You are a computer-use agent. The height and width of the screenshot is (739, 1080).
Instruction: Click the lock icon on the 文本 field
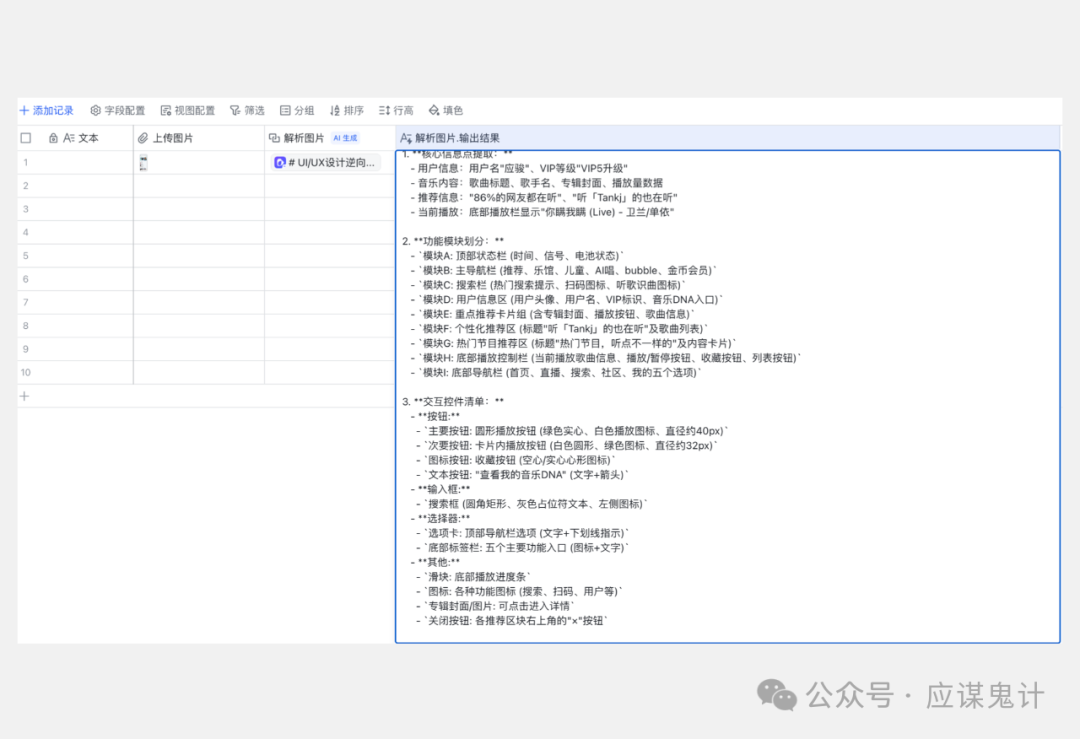[52, 137]
